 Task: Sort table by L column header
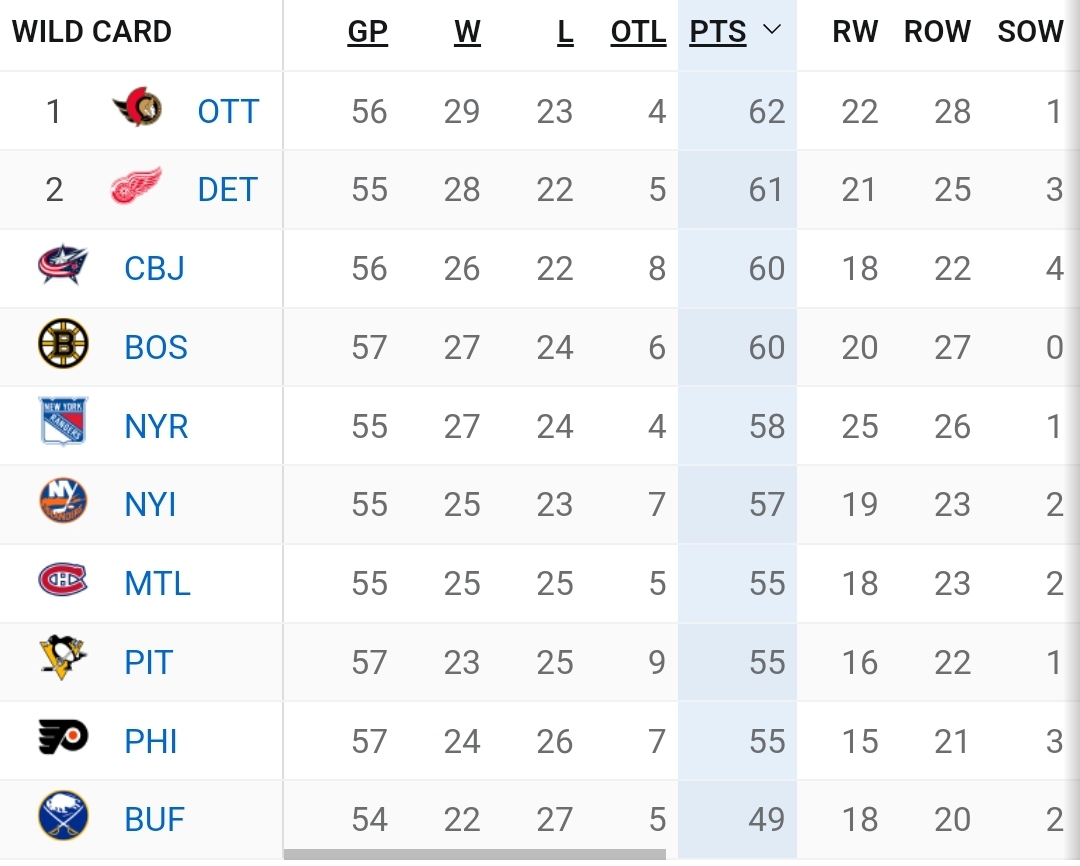[x=565, y=32]
